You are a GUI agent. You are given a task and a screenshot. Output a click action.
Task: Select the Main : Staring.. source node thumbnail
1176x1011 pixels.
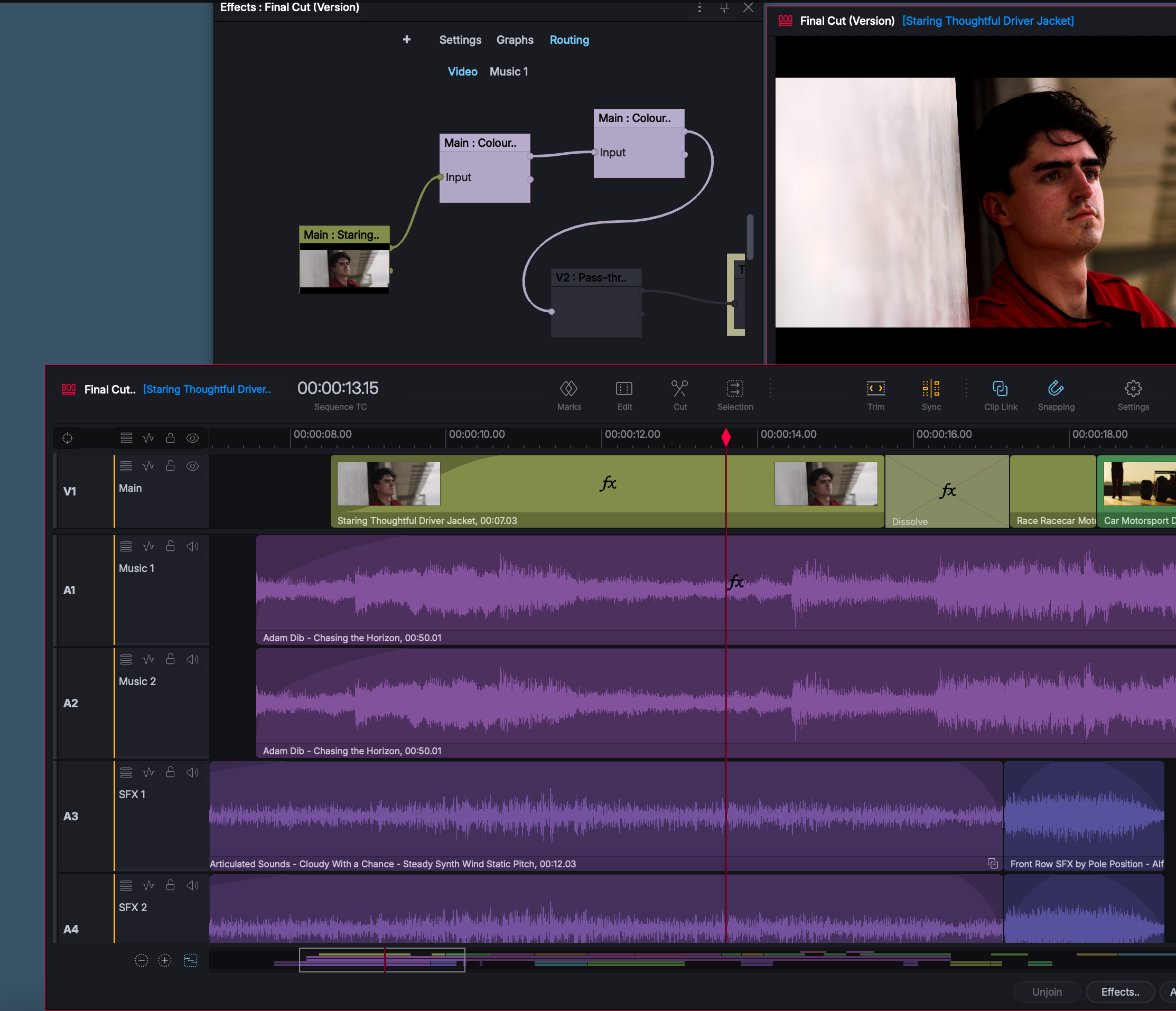[x=344, y=268]
